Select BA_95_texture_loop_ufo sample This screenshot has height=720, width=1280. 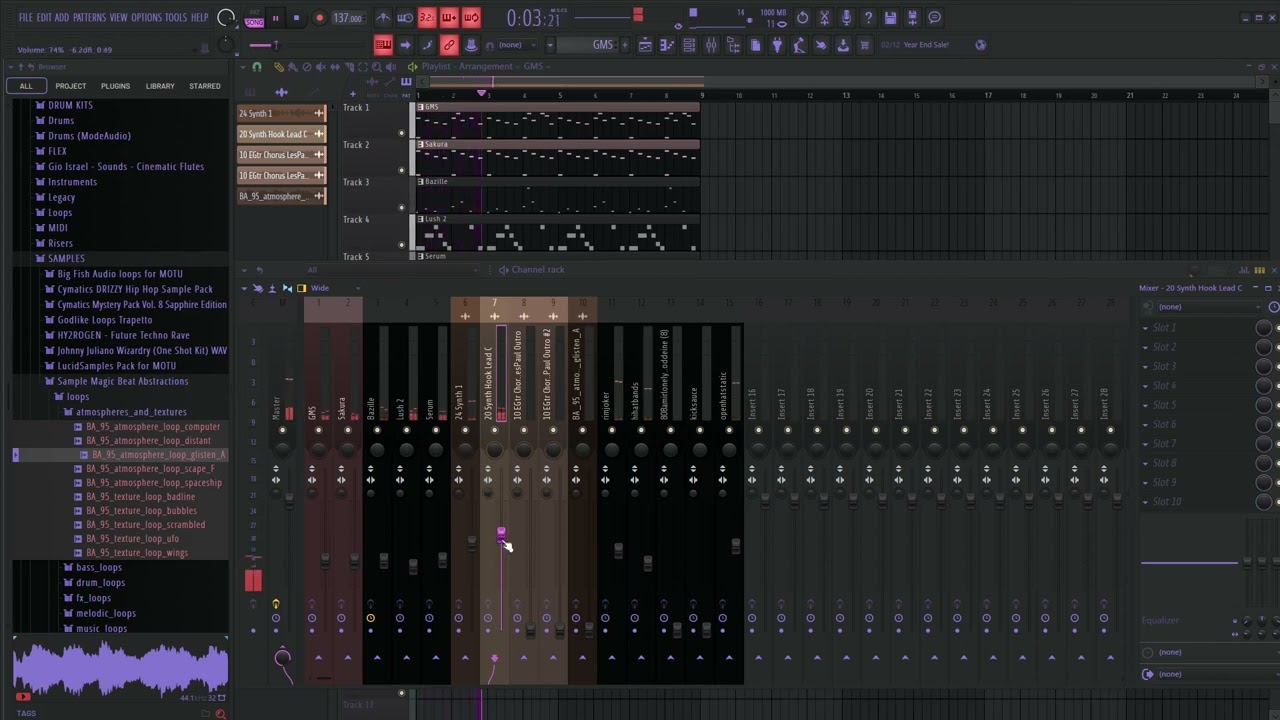pos(127,539)
